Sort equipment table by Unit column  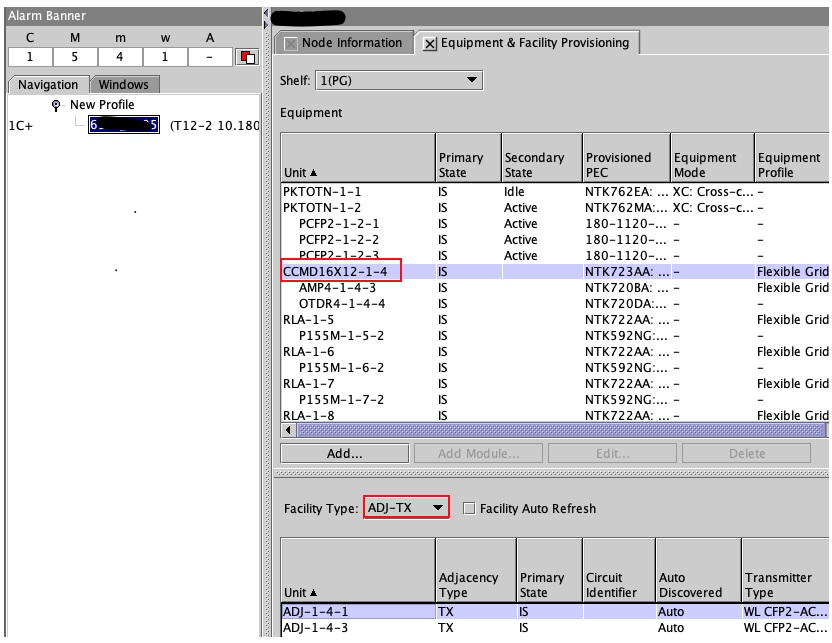(358, 158)
